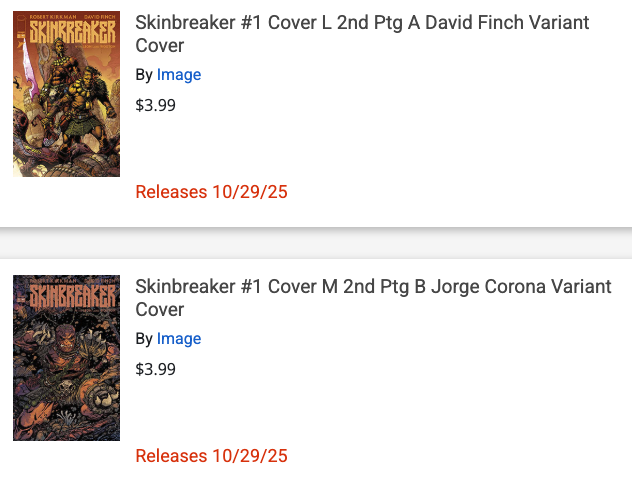Image resolution: width=632 pixels, height=482 pixels.
Task: Click the $3.99 price of Cover M
Action: pyautogui.click(x=155, y=369)
